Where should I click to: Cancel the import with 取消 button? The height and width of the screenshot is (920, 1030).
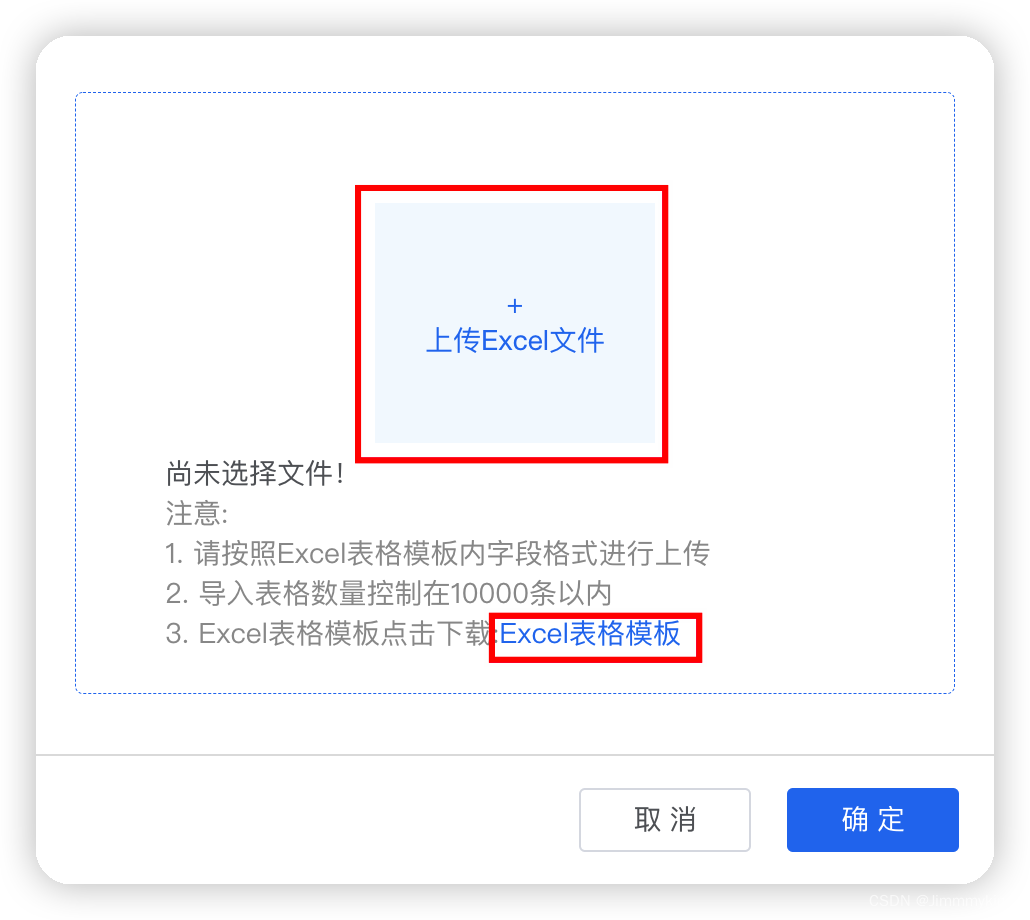coord(665,820)
